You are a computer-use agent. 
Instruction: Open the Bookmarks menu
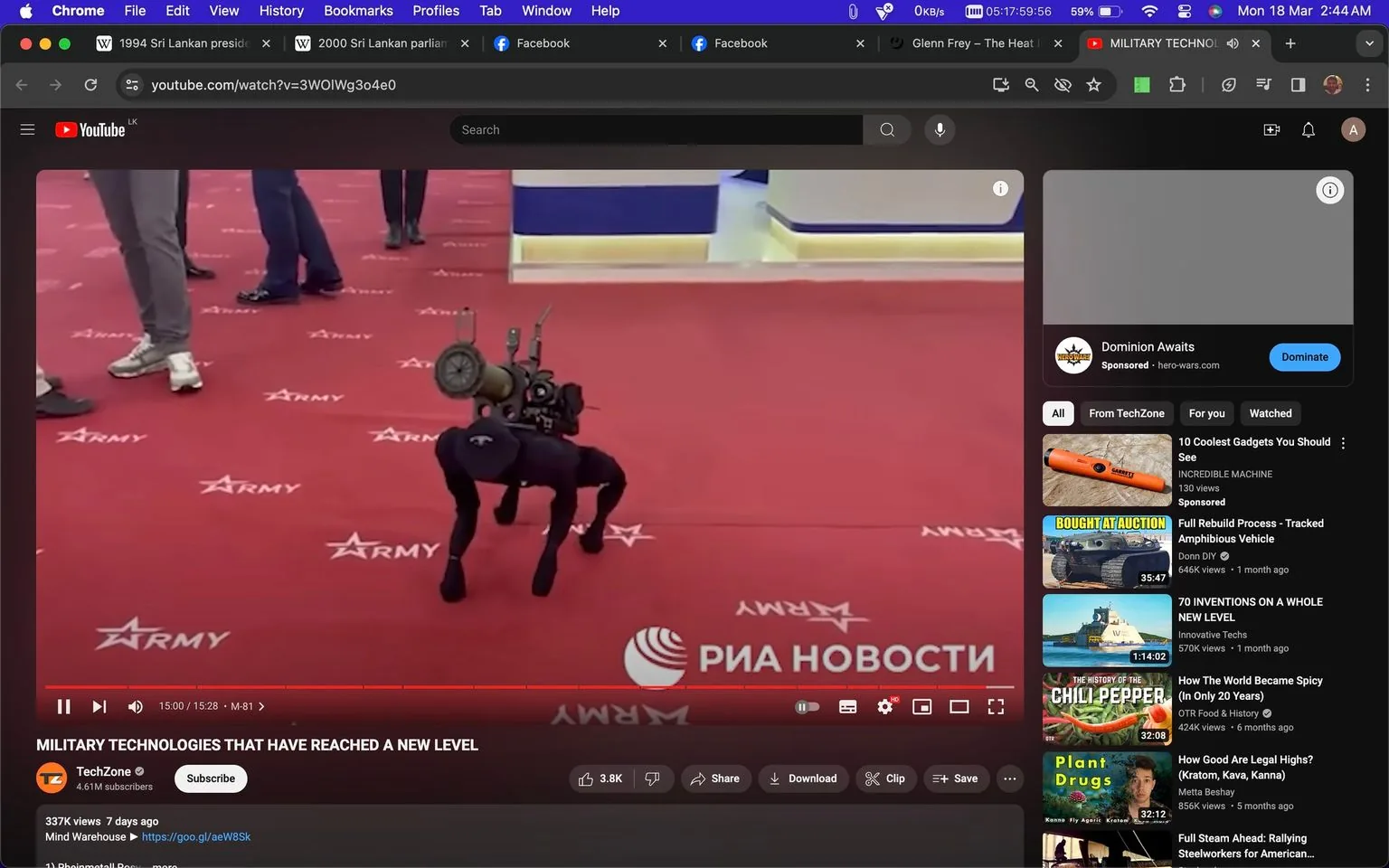[358, 11]
